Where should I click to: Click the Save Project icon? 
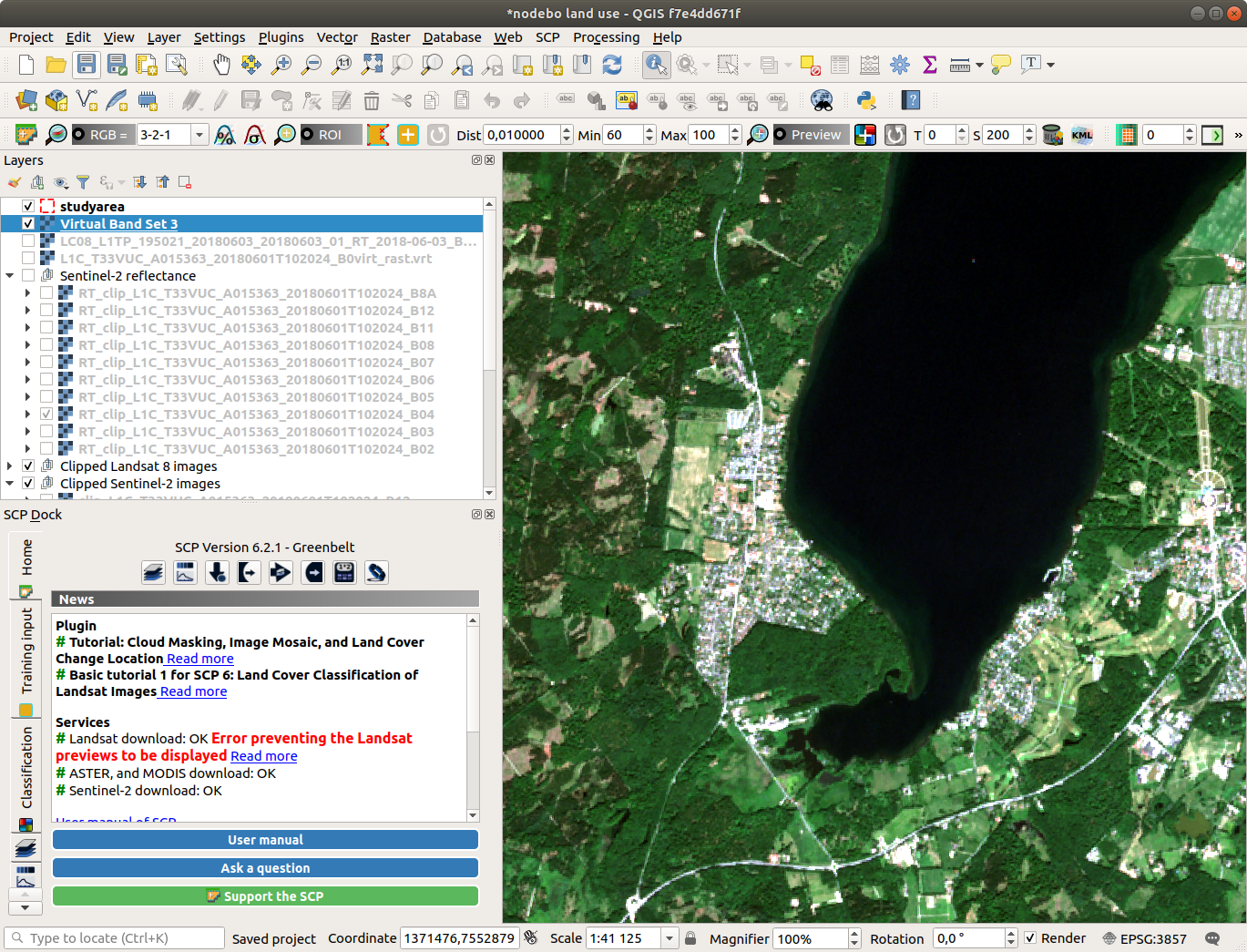86,64
